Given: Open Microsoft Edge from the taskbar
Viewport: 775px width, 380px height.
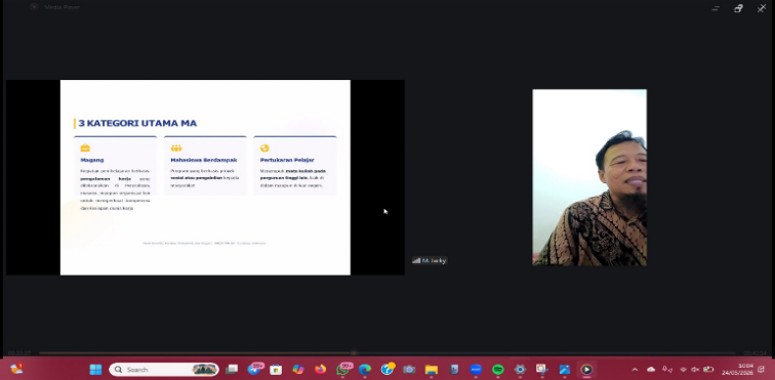Looking at the screenshot, I should [x=365, y=369].
